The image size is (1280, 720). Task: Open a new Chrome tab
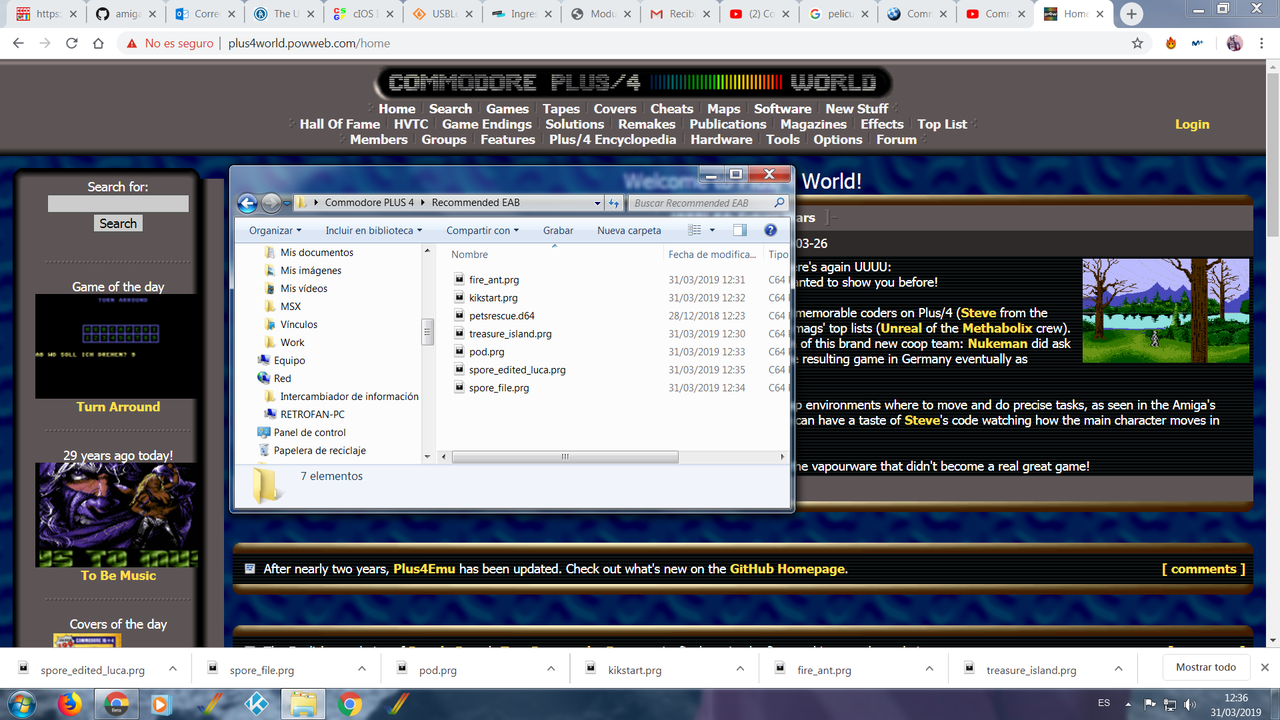[x=1131, y=14]
